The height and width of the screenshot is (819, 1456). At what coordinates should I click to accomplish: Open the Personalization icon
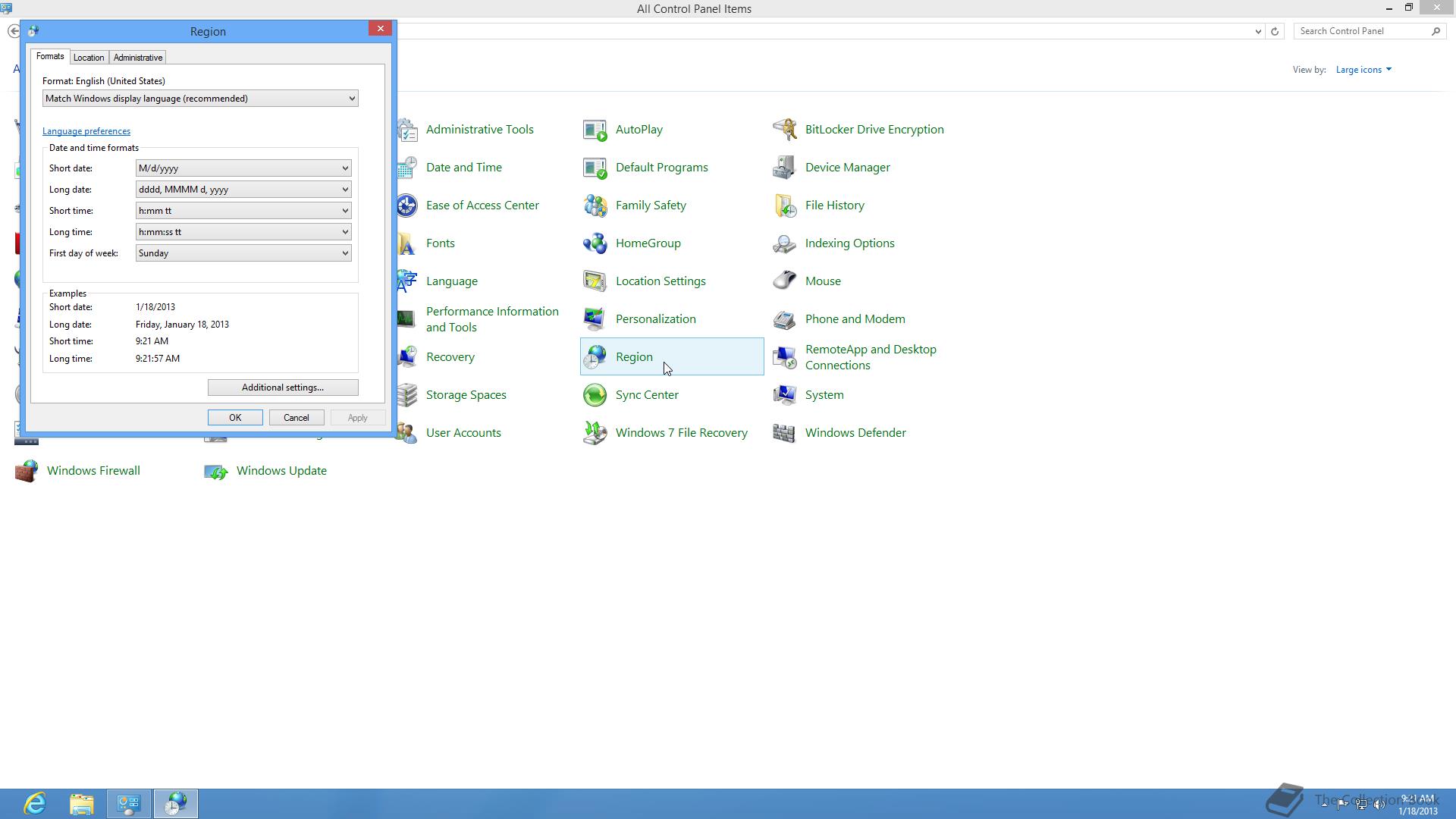595,319
